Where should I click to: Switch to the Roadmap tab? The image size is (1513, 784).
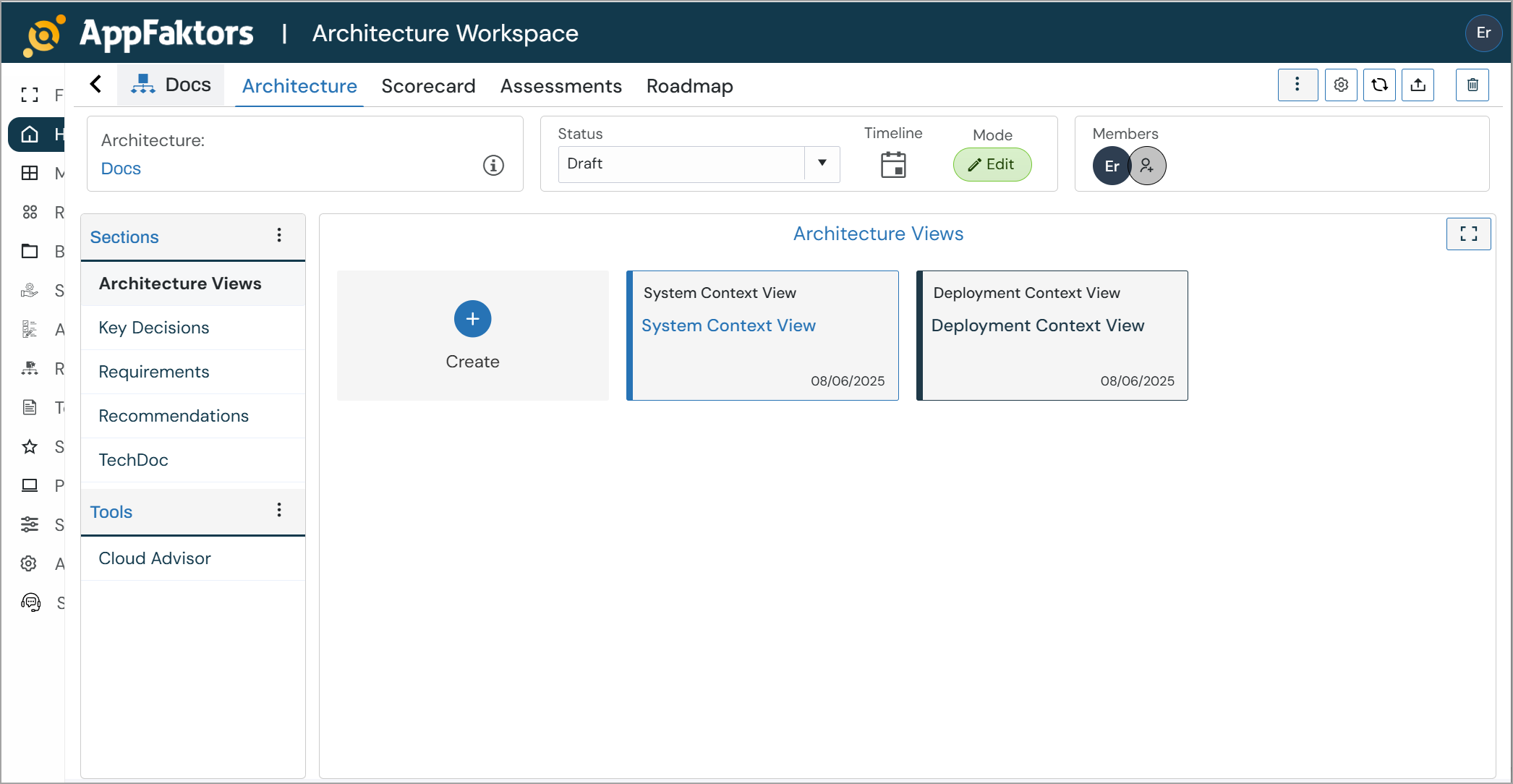(x=689, y=86)
